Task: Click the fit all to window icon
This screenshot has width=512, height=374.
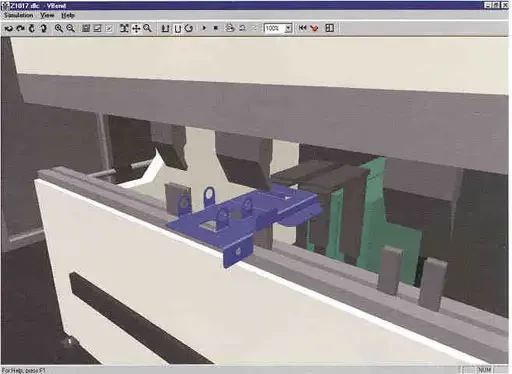Action: [124, 29]
